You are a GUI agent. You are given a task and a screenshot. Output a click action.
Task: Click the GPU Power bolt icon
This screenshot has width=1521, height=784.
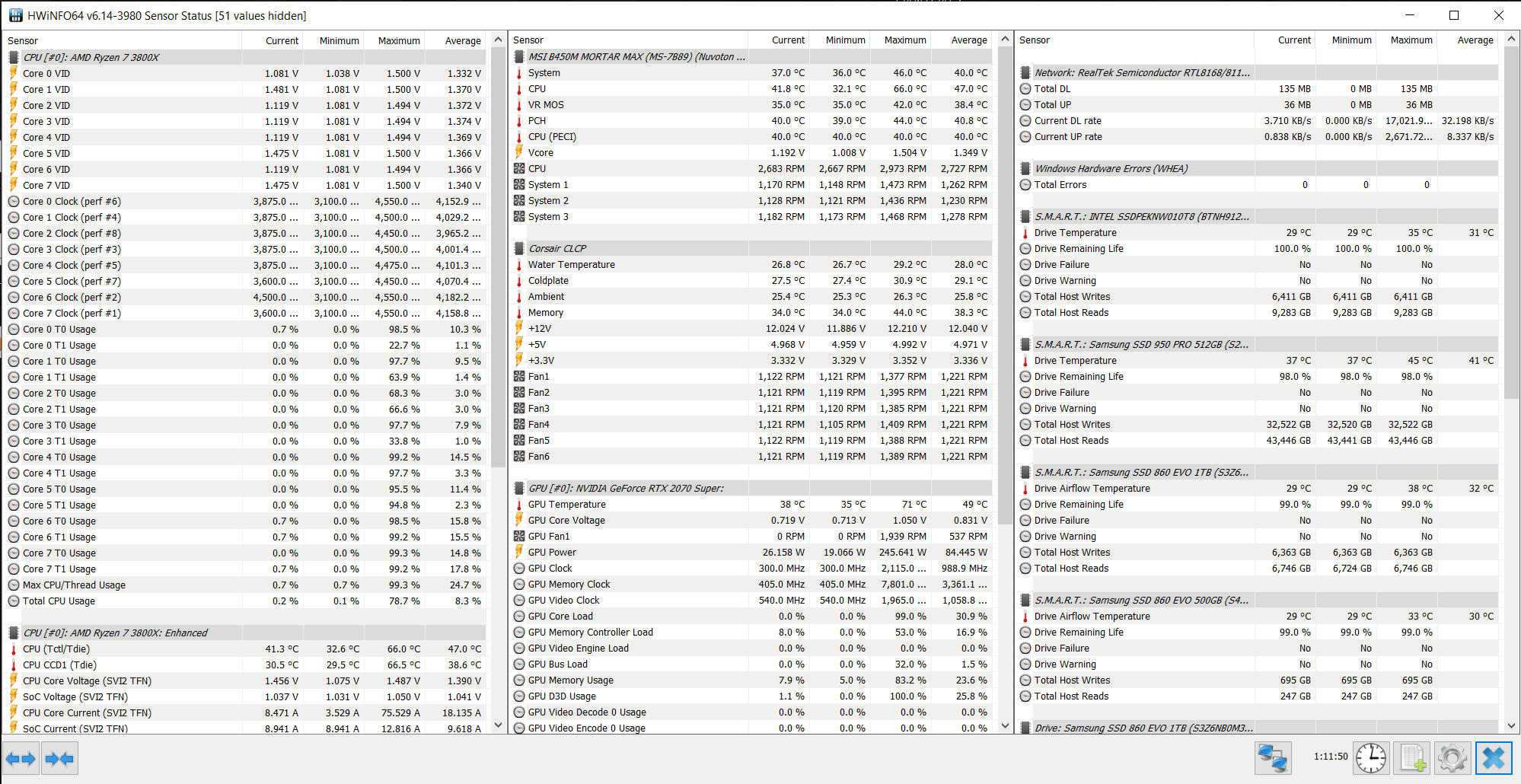tap(519, 553)
